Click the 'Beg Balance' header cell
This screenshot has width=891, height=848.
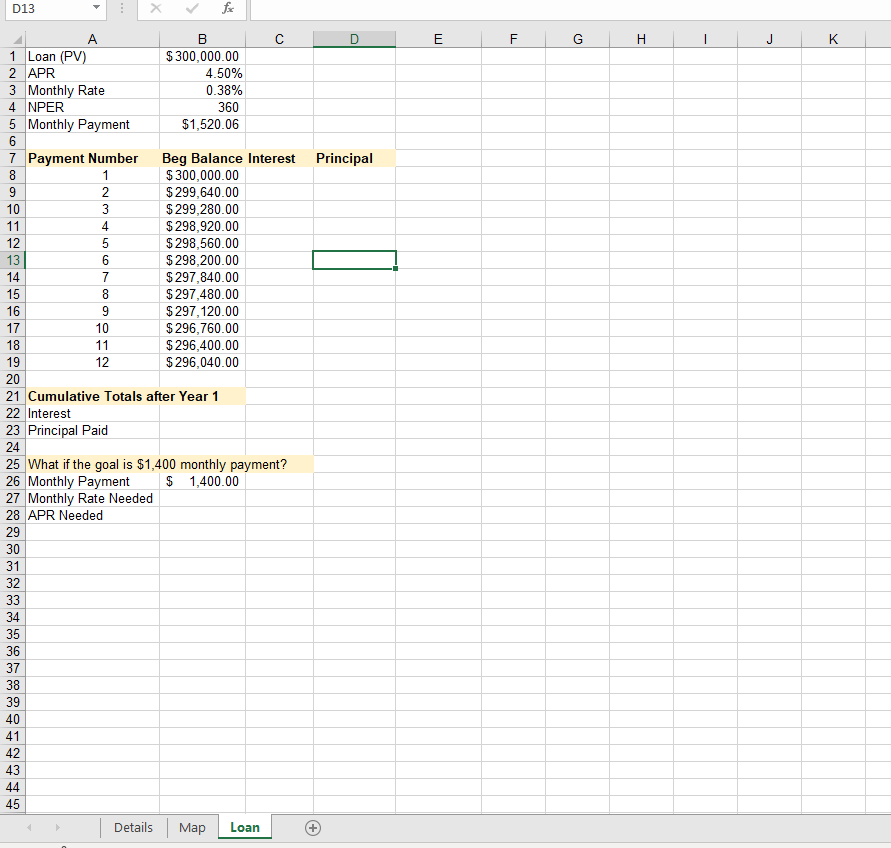tap(202, 159)
